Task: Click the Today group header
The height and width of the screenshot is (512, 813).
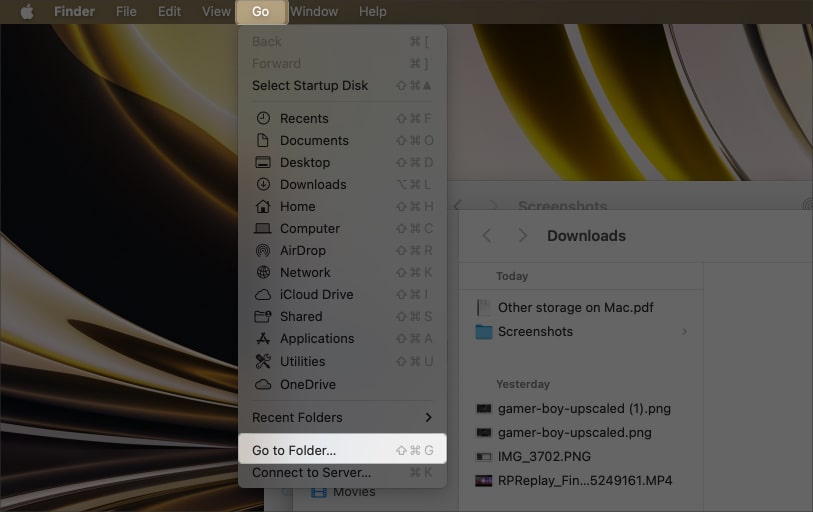Action: [x=512, y=276]
